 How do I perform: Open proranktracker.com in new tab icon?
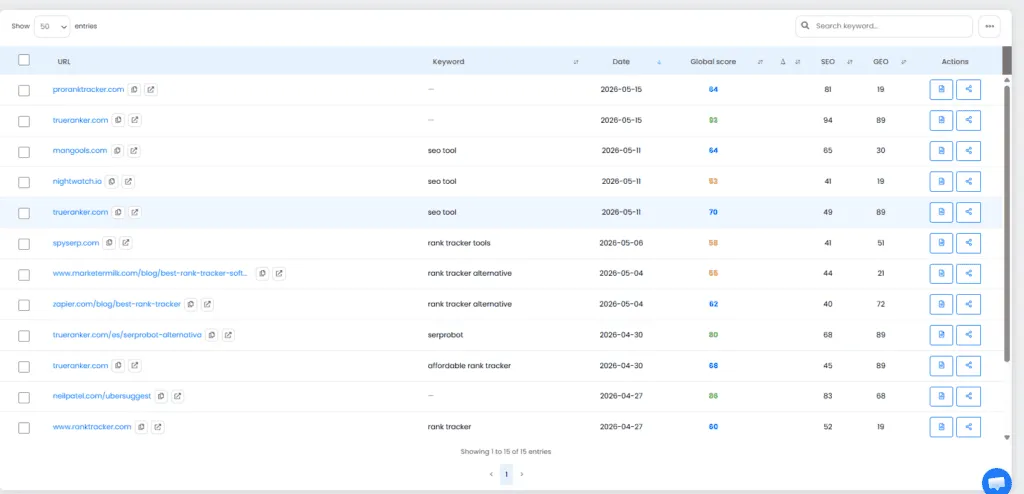coord(151,90)
